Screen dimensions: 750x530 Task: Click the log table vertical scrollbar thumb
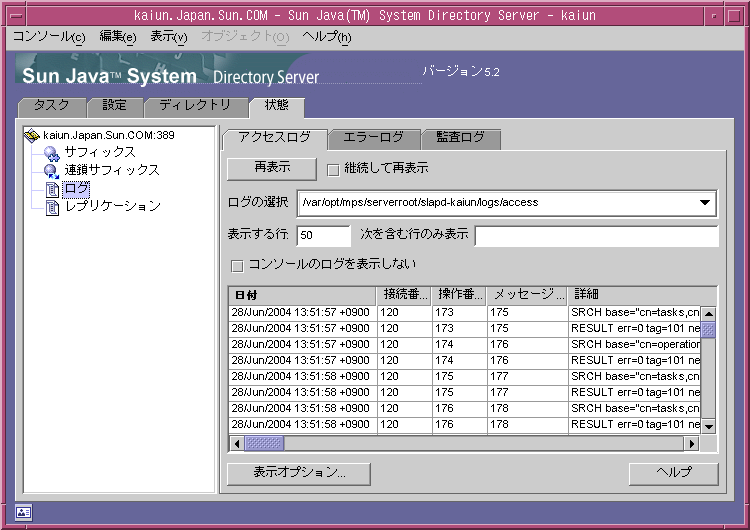(708, 330)
